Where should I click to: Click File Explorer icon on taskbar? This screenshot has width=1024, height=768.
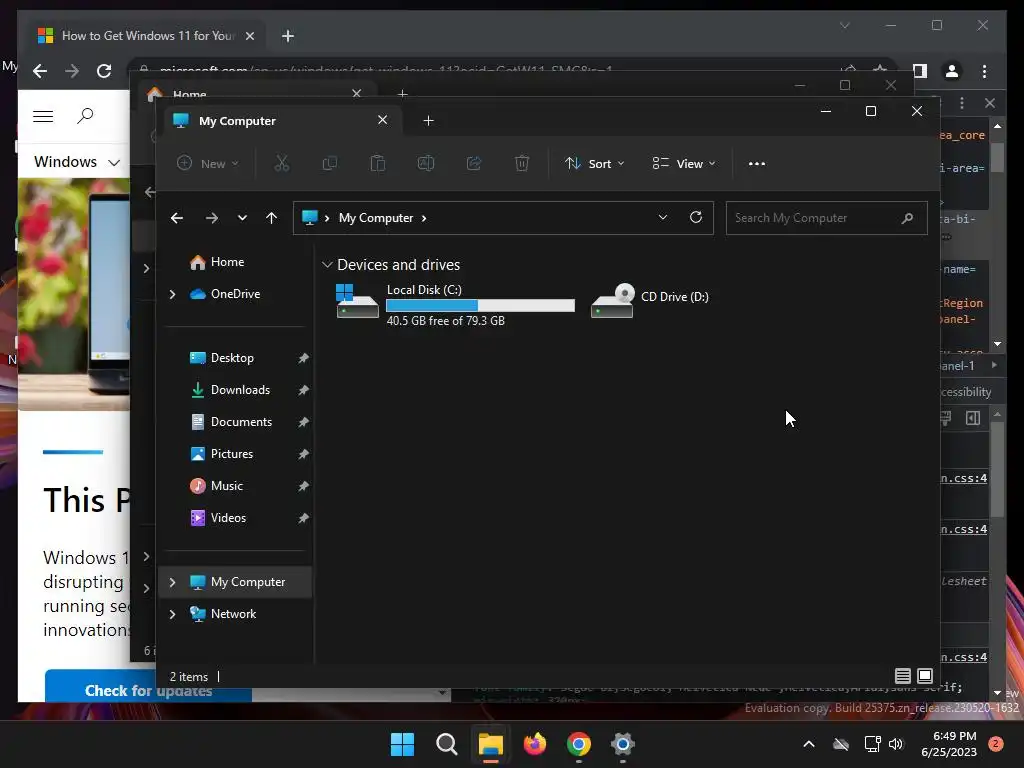coord(490,744)
